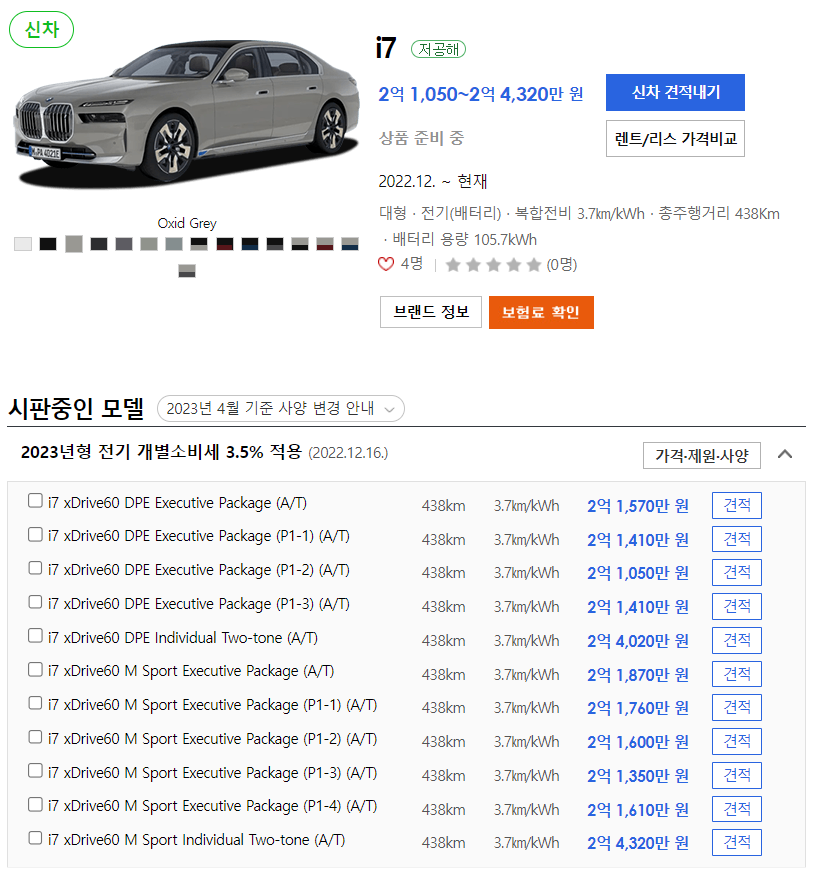Click the (0명) review count
This screenshot has width=813, height=876.
562,264
